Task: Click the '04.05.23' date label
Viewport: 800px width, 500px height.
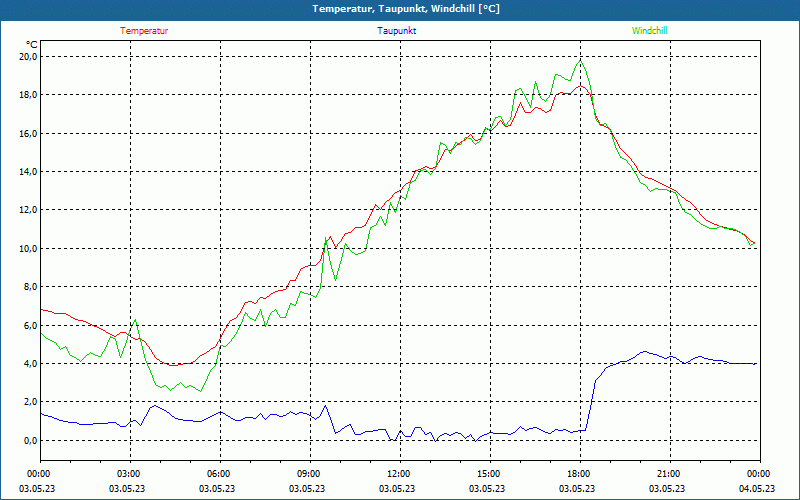Action: [x=757, y=488]
